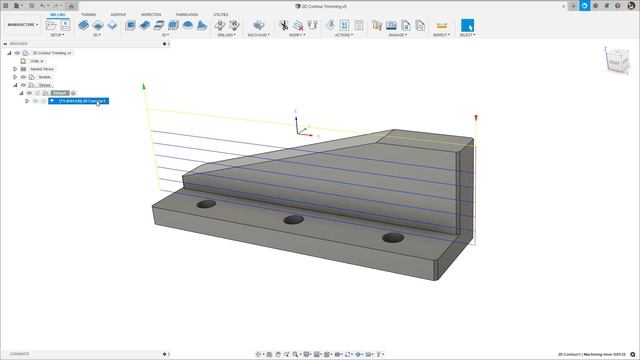Screen dimensions: 640x360
Task: Switch to the MILLING tab
Action: tap(58, 15)
